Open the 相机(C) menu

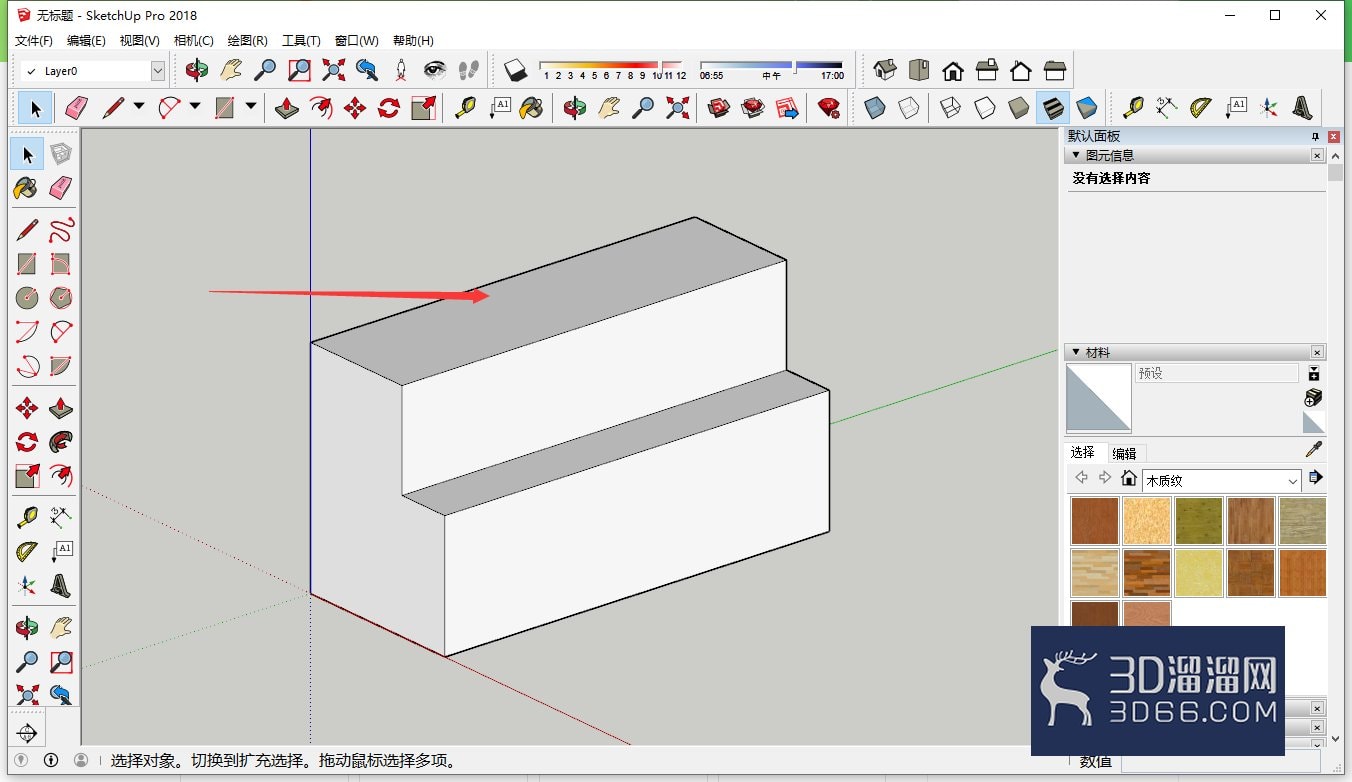click(193, 41)
